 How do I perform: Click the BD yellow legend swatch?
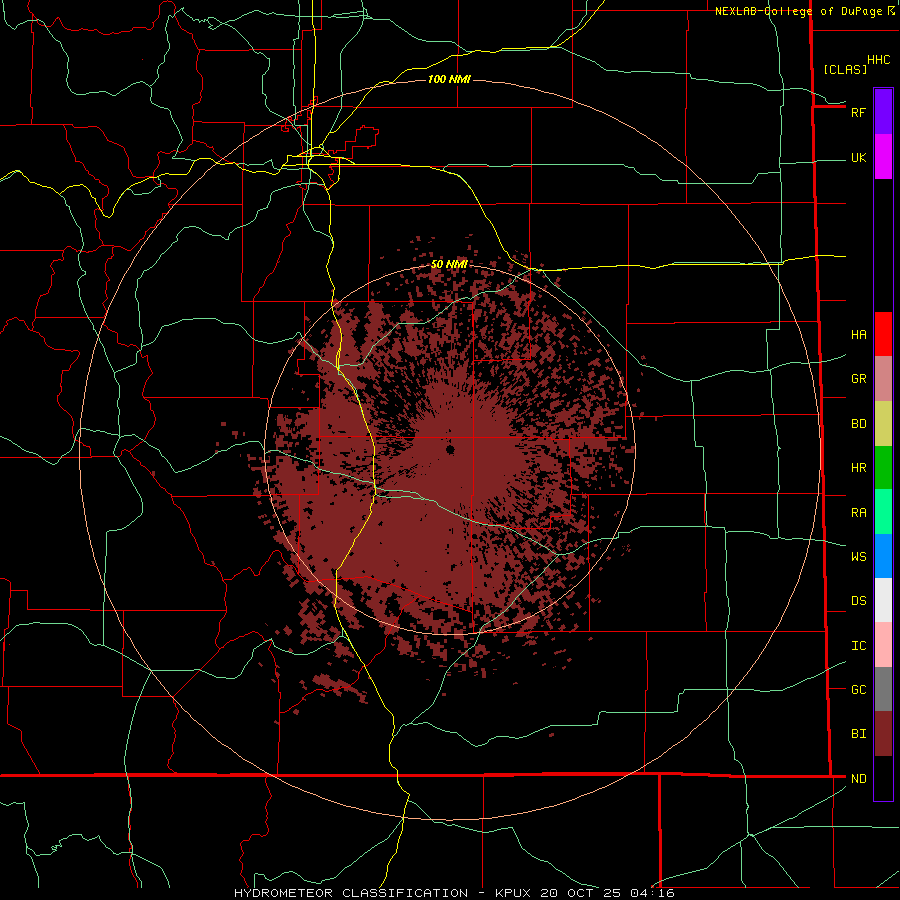pos(883,424)
